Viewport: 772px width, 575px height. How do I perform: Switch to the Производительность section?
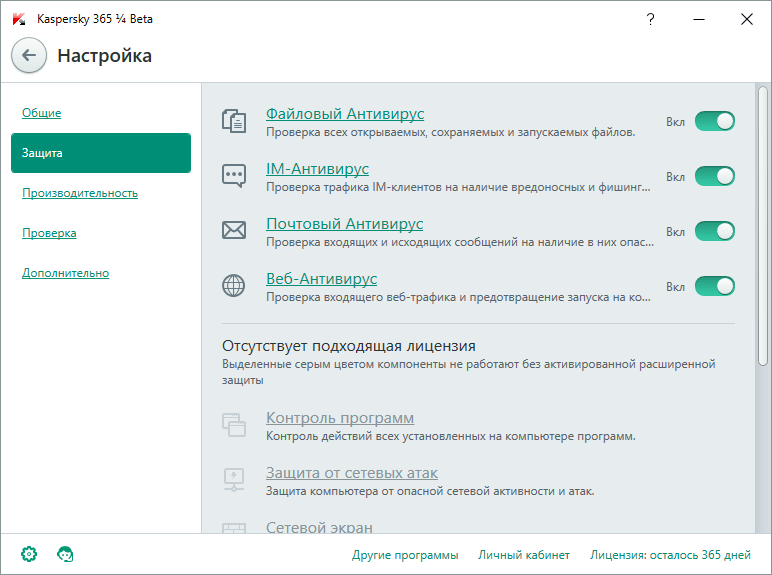80,193
